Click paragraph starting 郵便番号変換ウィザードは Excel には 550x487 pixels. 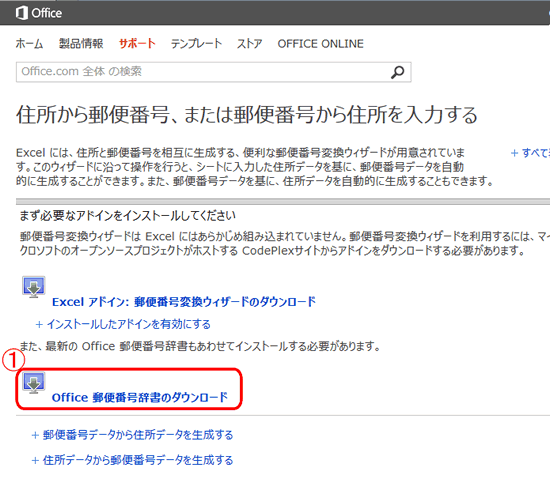284,244
